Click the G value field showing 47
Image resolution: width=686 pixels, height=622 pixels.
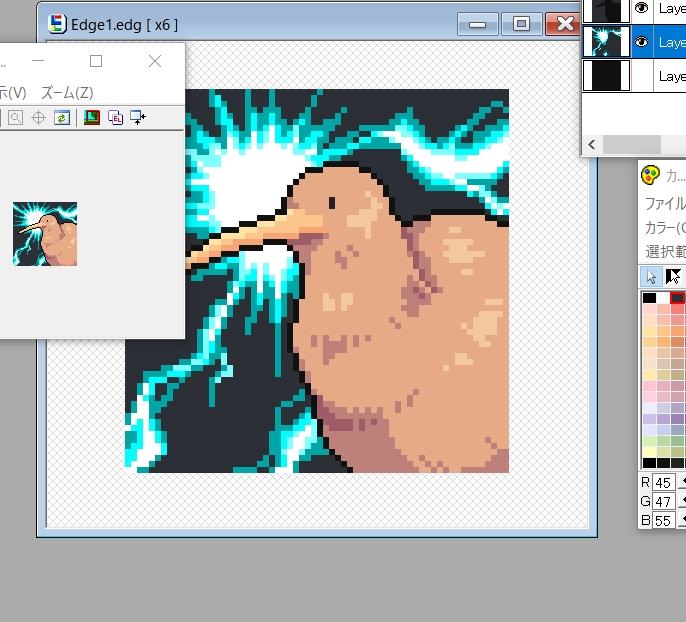[x=663, y=501]
